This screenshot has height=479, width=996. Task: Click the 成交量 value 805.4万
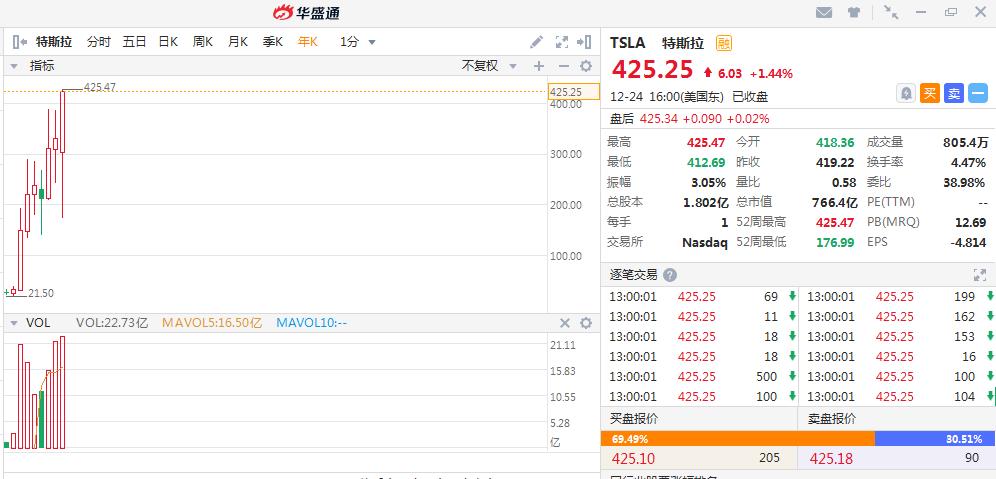(x=966, y=142)
